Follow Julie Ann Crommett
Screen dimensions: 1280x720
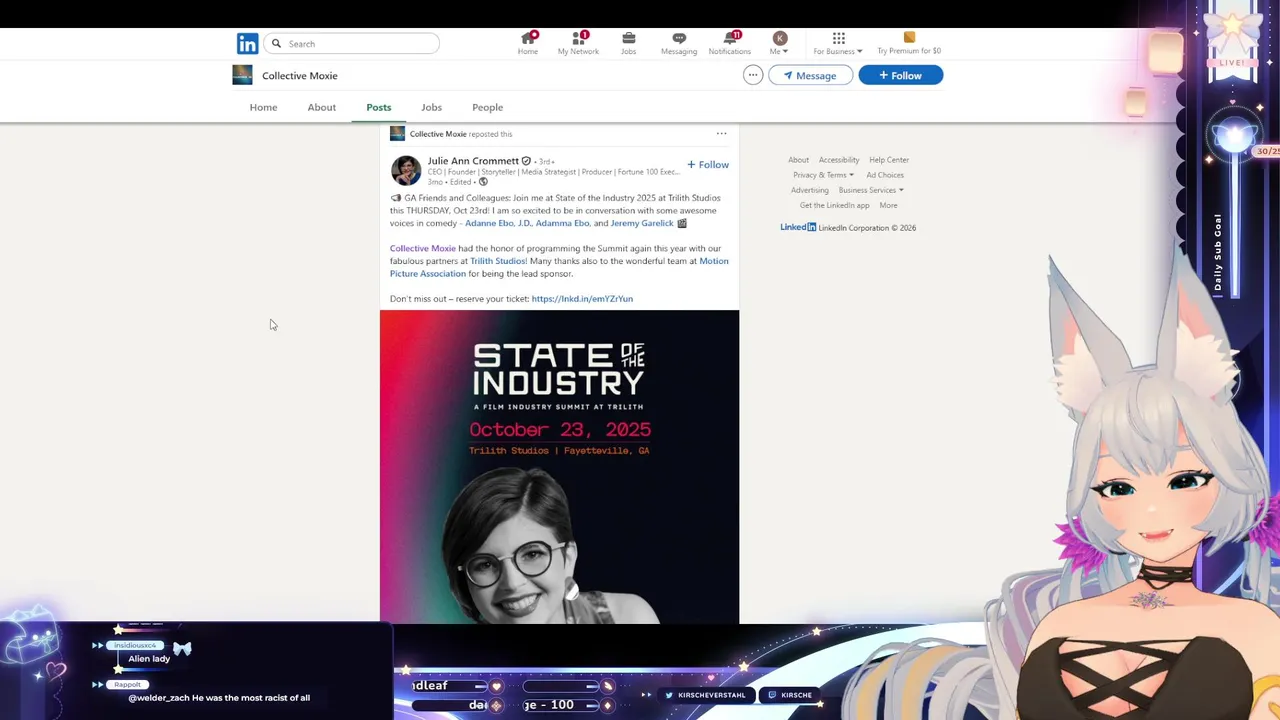click(708, 164)
